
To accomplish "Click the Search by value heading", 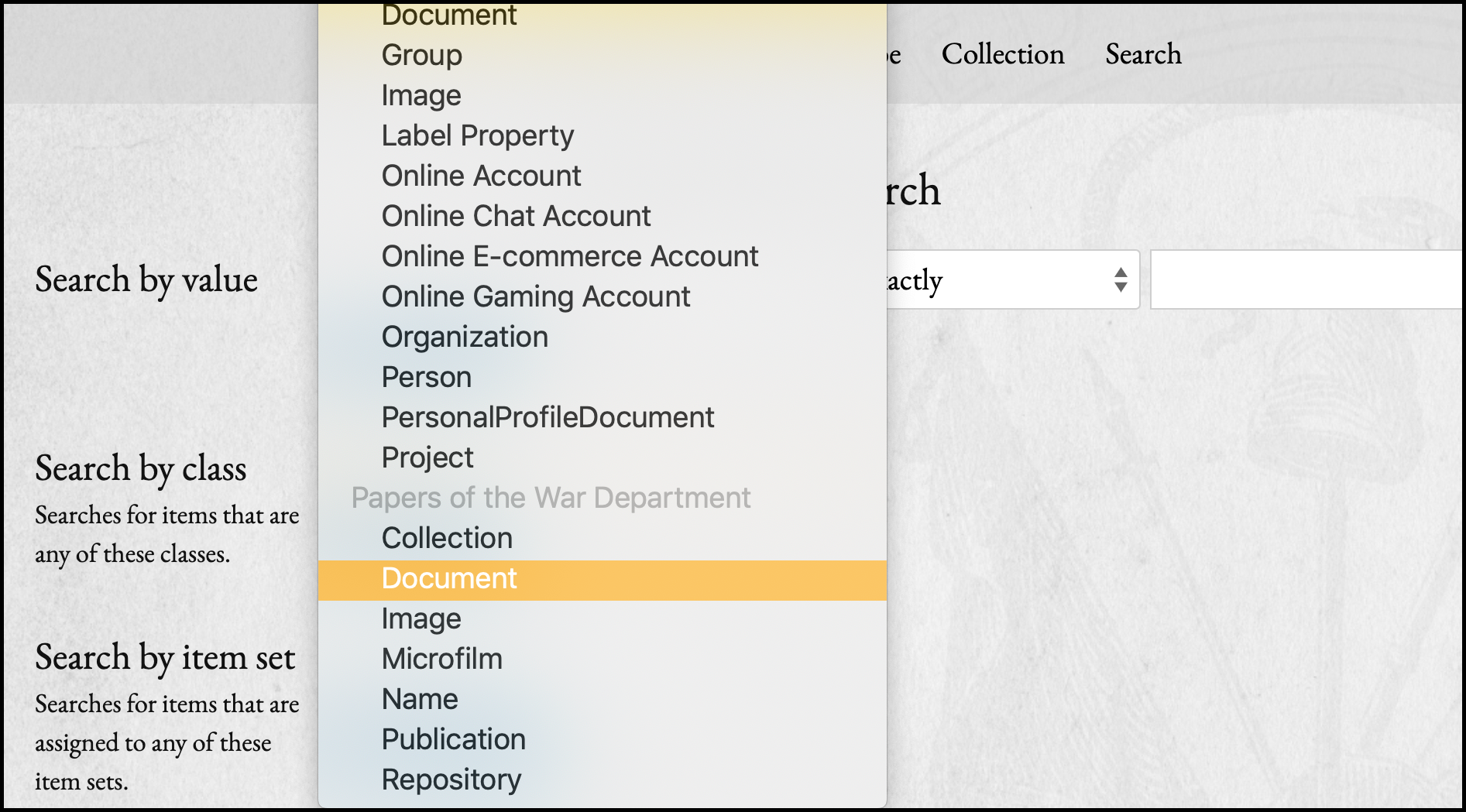I will coord(146,280).
